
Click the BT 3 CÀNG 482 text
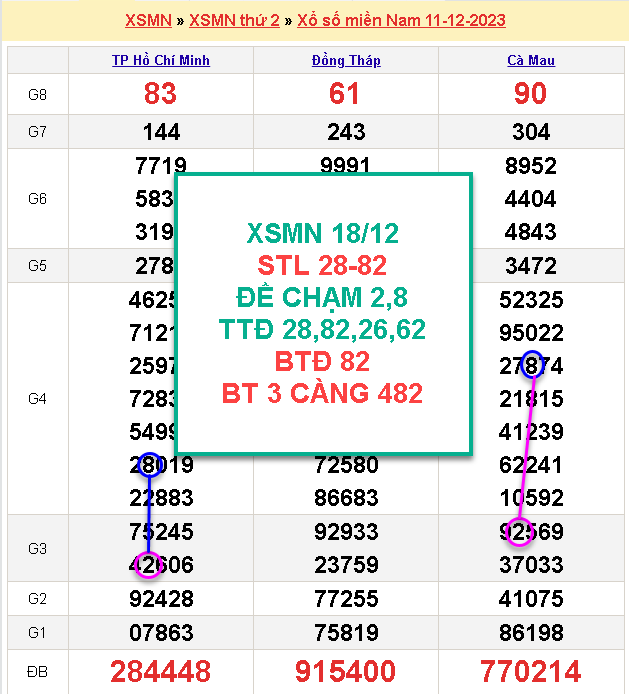(322, 392)
